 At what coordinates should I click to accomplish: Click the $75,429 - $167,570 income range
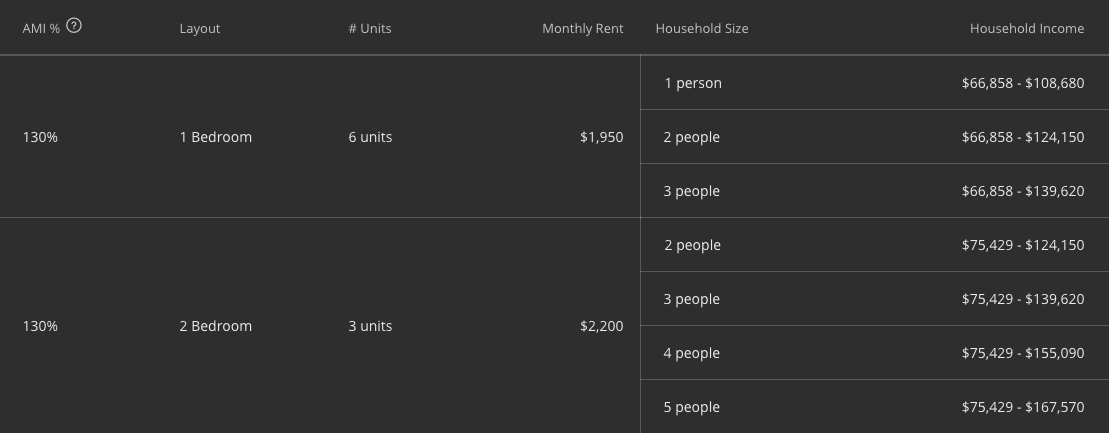(x=1023, y=408)
